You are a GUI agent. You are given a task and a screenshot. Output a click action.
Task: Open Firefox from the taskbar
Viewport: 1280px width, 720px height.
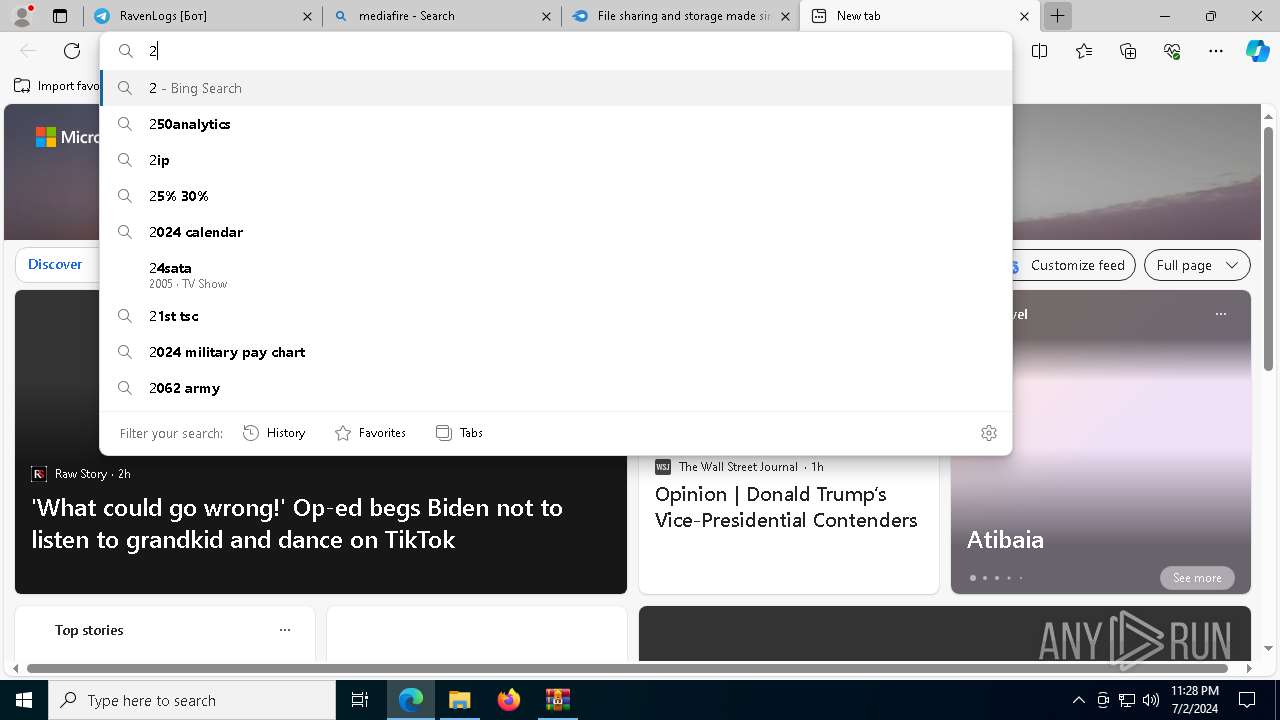(508, 700)
